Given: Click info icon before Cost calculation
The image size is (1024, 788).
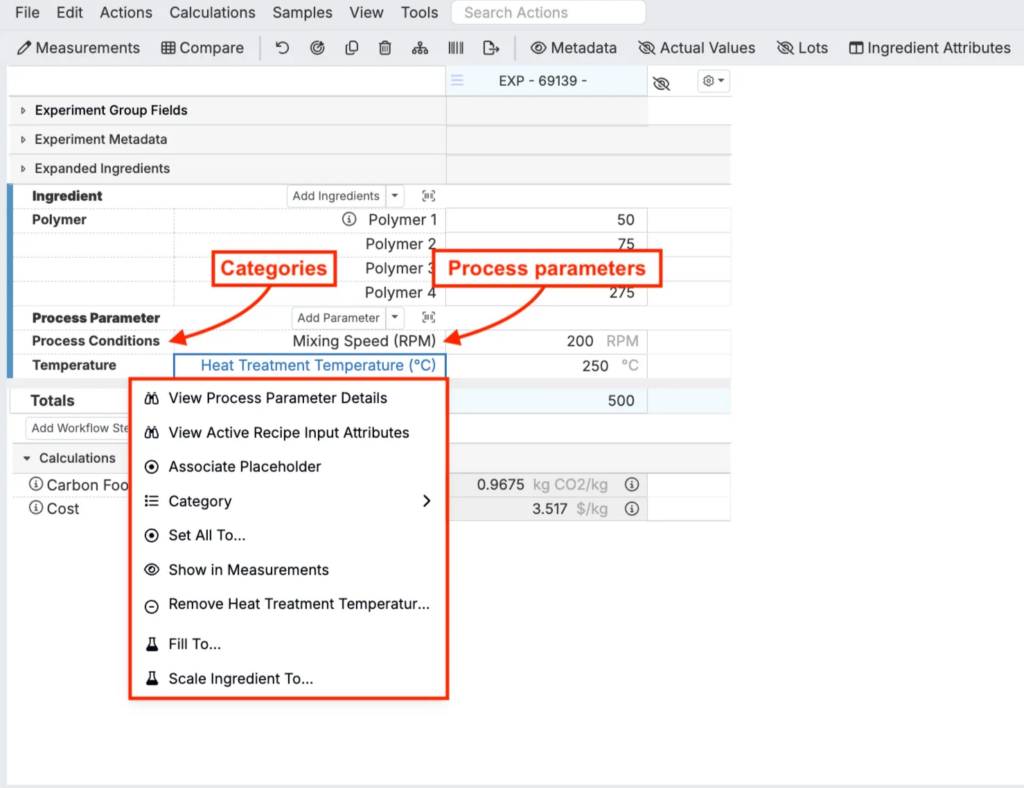Looking at the screenshot, I should click(36, 508).
